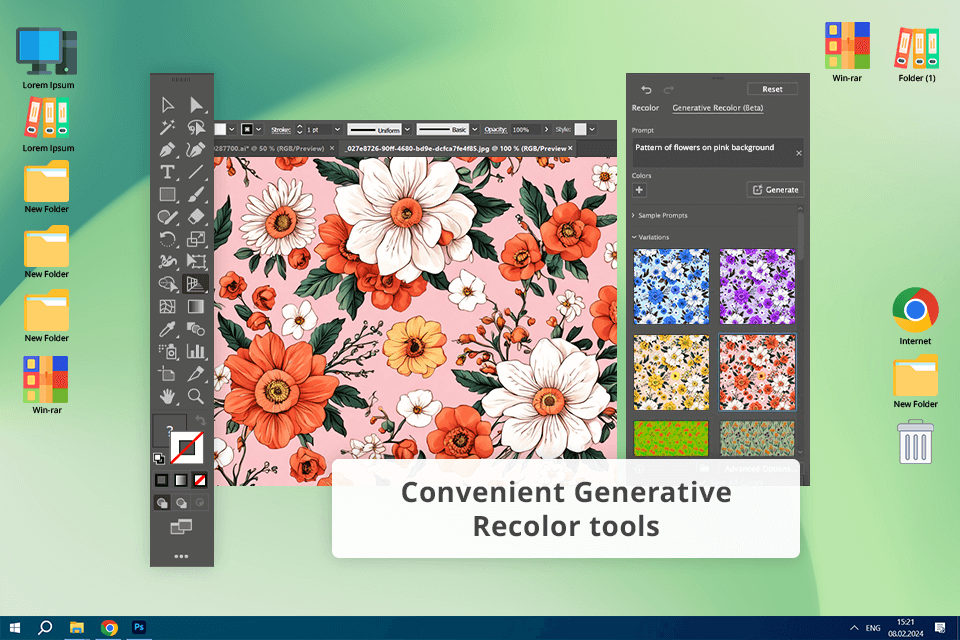The width and height of the screenshot is (960, 640).
Task: Activate the Shape Builder tool
Action: tap(167, 284)
